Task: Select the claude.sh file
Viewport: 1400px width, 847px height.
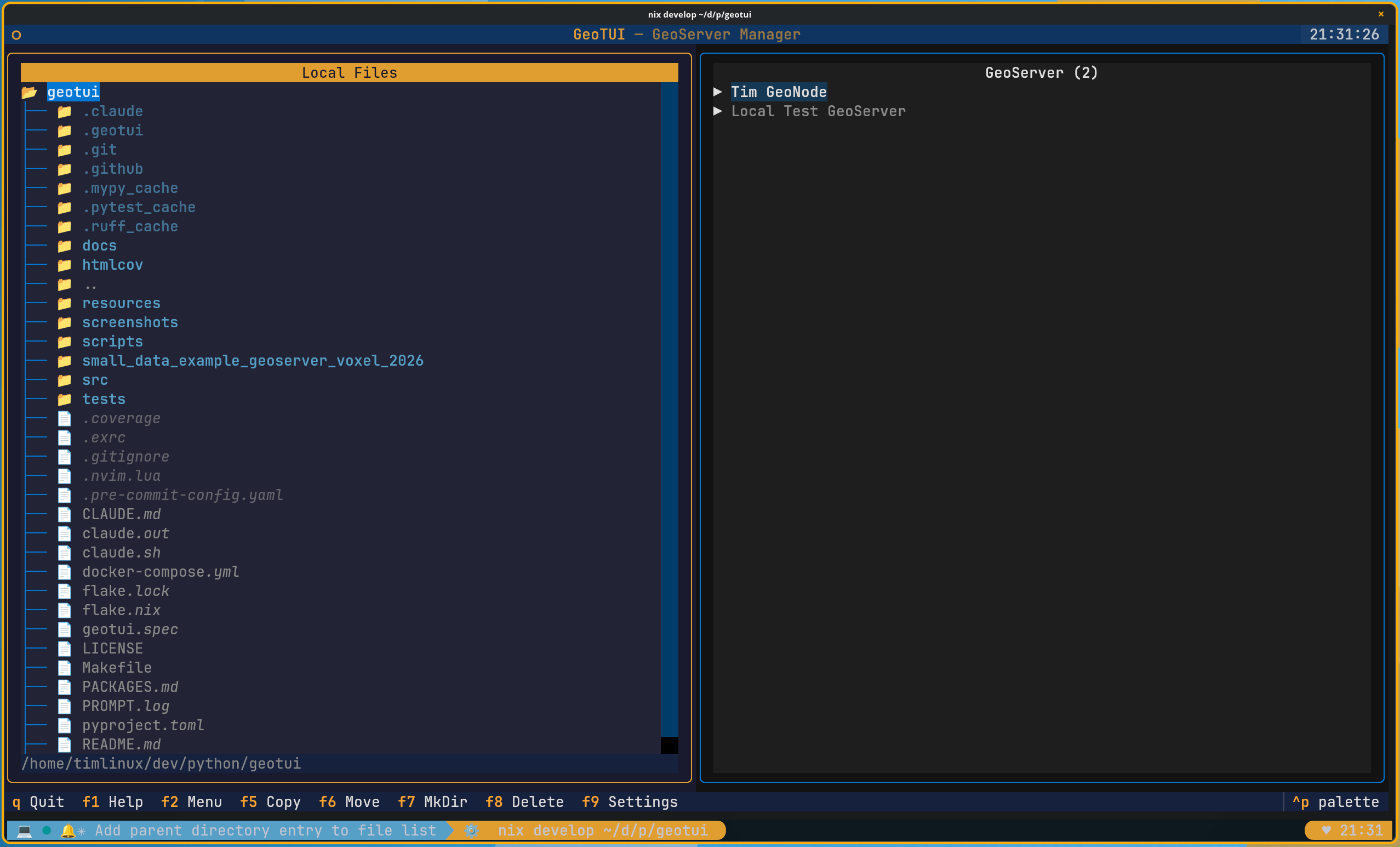Action: tap(122, 553)
